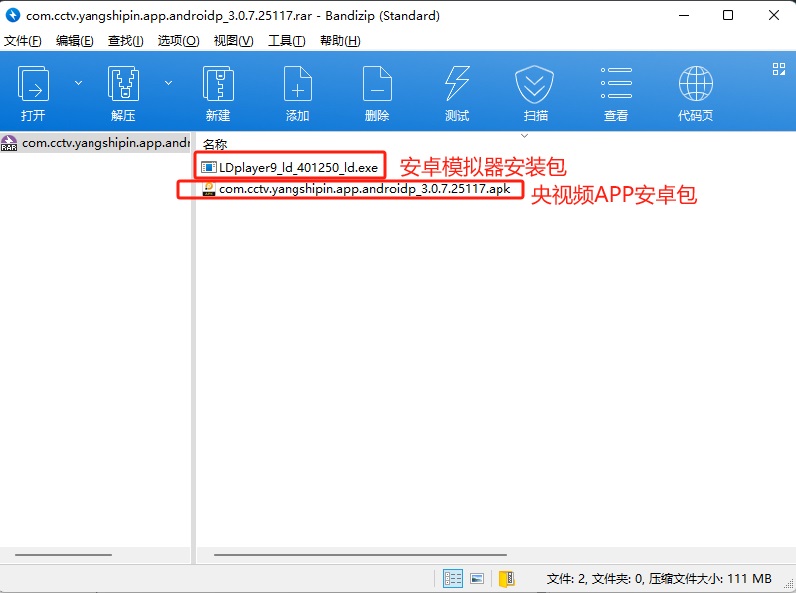
Task: Select the RAR archive root in folder tree
Action: (x=95, y=143)
